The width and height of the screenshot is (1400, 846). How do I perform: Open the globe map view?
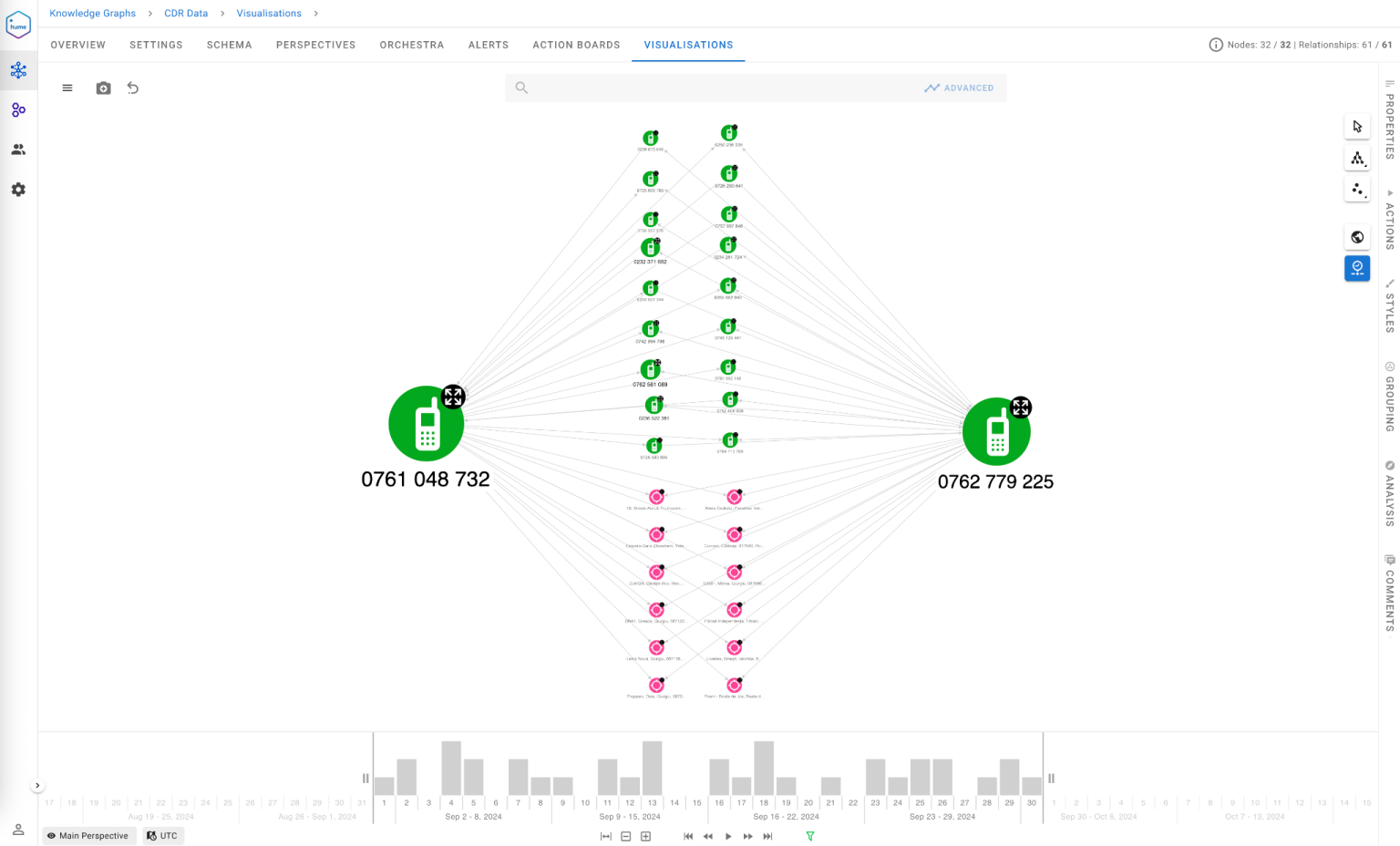(1357, 236)
